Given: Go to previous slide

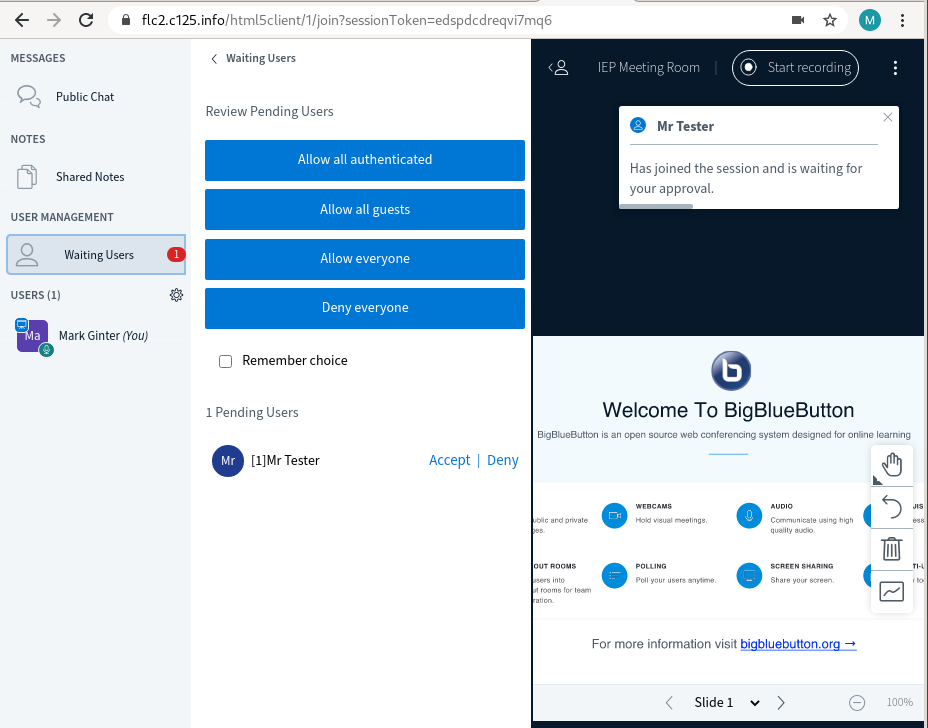Looking at the screenshot, I should pyautogui.click(x=669, y=703).
